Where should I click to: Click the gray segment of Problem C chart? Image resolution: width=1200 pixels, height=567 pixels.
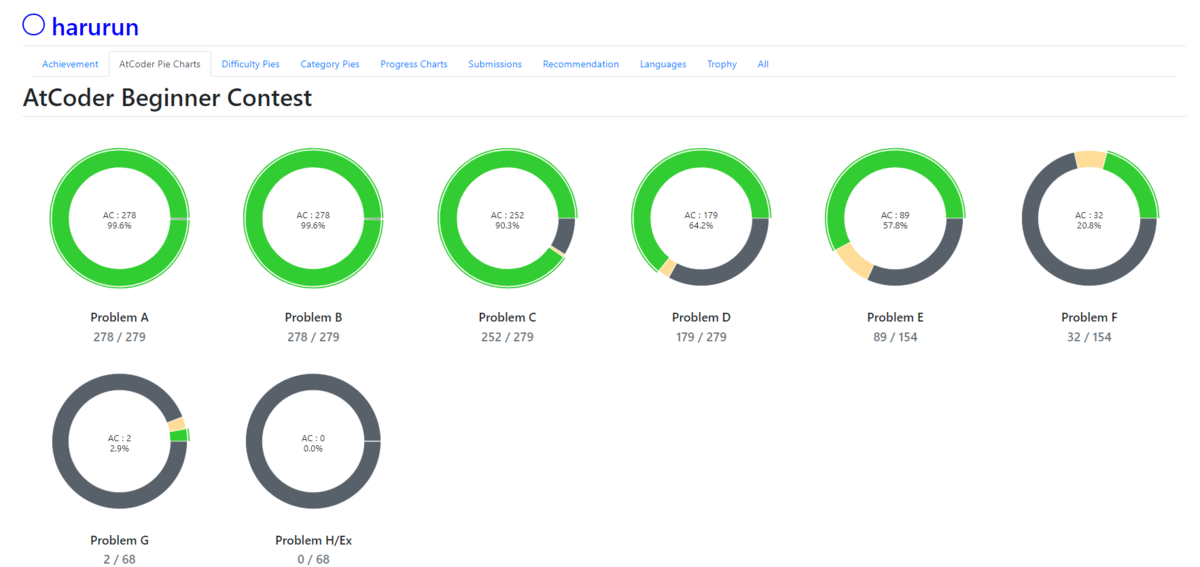coord(564,236)
